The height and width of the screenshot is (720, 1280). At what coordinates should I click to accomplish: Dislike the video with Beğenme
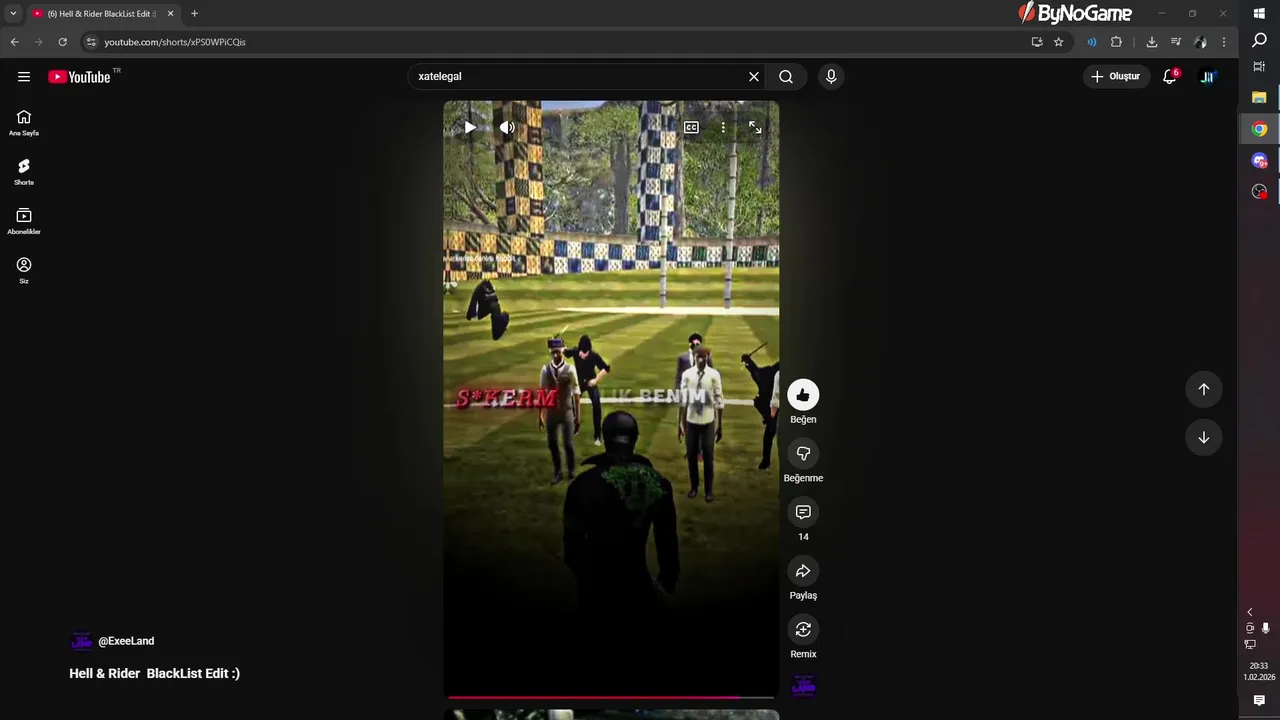pyautogui.click(x=803, y=453)
